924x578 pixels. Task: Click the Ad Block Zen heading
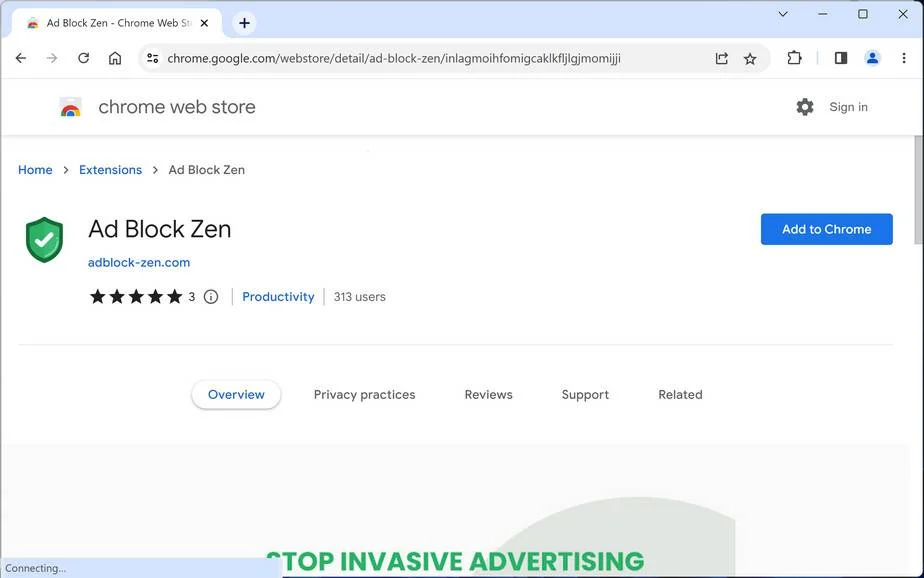[160, 229]
